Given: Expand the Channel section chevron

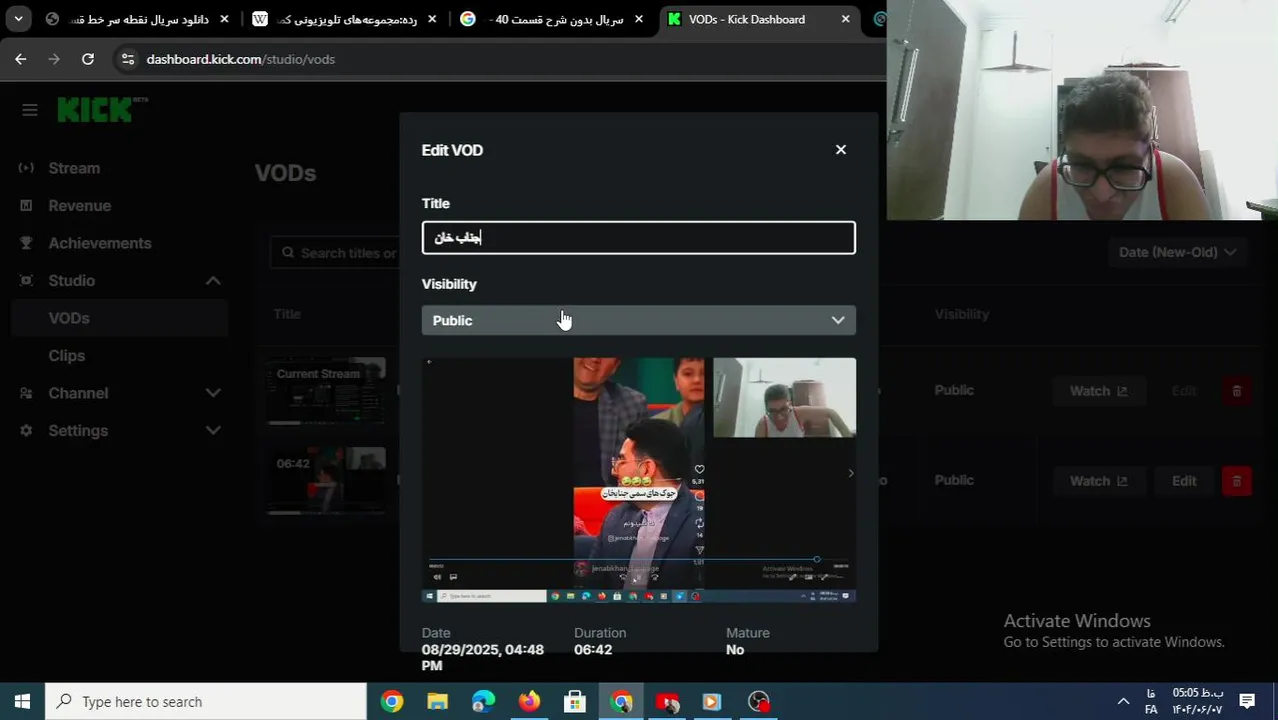Looking at the screenshot, I should (213, 393).
